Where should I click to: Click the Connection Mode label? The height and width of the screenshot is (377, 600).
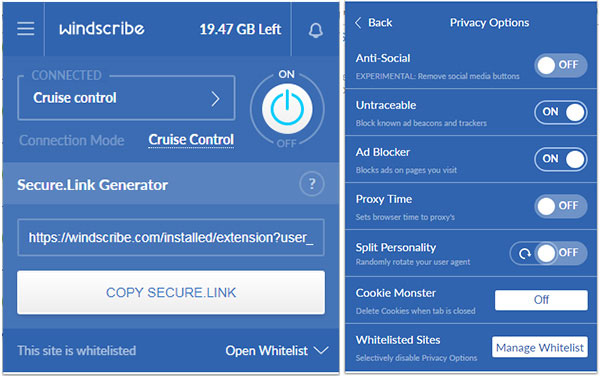click(72, 140)
